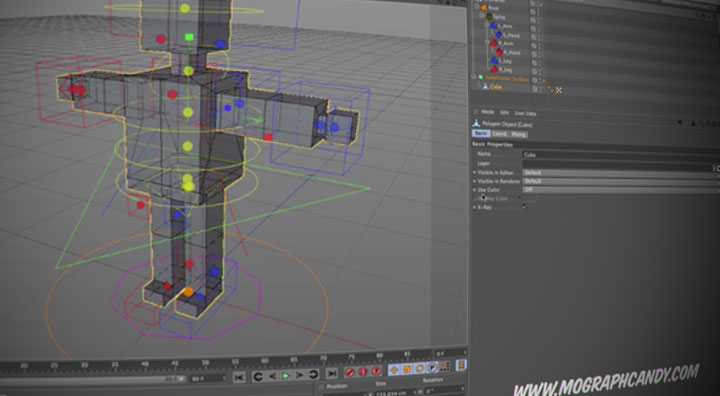Click frame 60 on timeline ruler

click(x=265, y=361)
